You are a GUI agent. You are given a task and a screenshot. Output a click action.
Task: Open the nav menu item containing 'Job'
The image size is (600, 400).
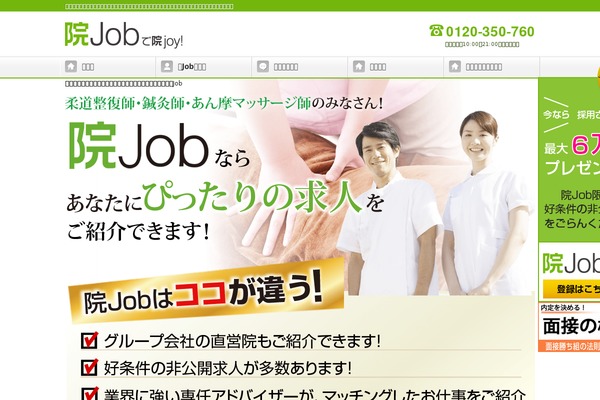click(x=204, y=67)
